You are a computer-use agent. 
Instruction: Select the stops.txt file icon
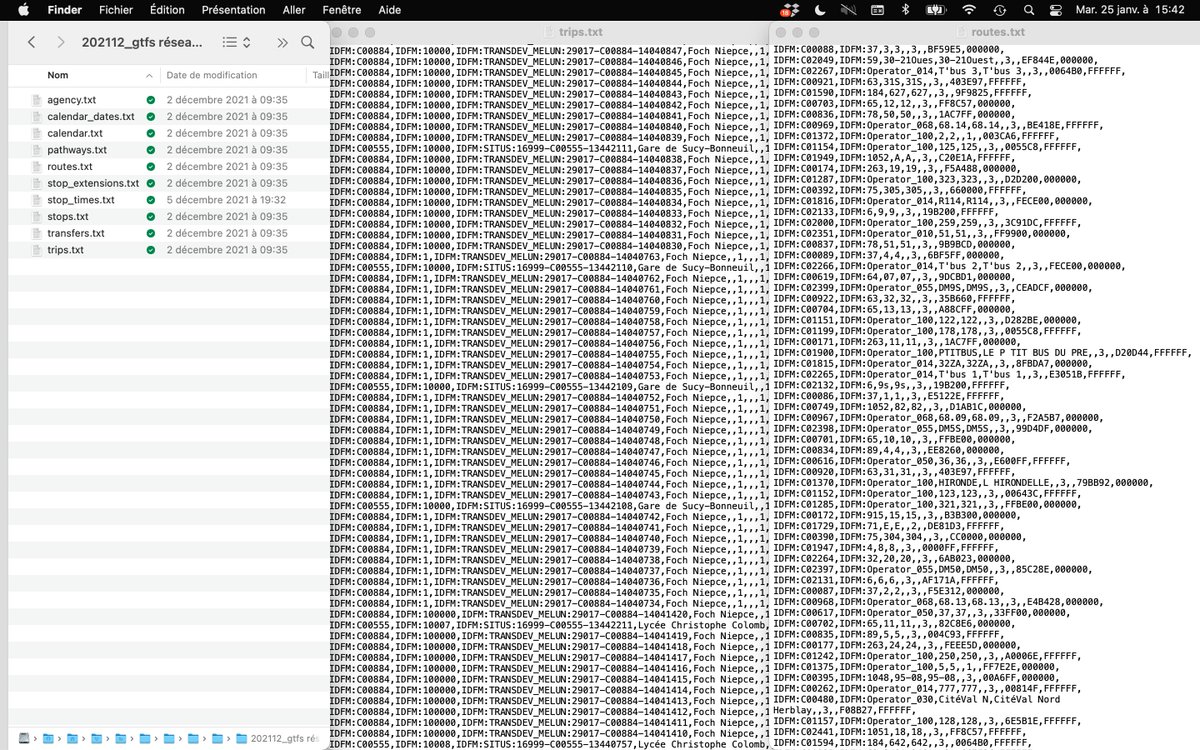point(37,216)
